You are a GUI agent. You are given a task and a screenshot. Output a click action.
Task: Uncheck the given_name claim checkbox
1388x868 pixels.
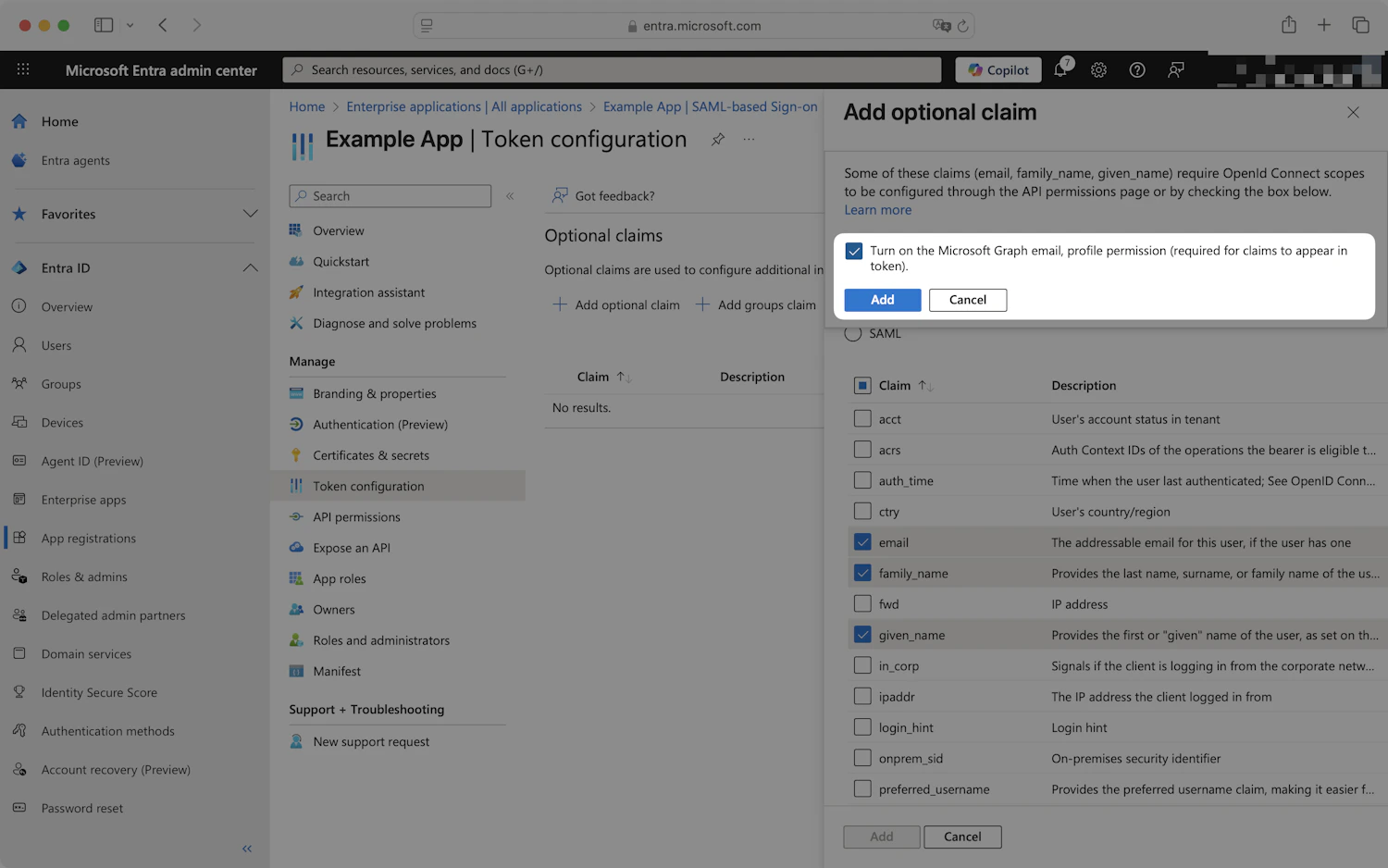pos(862,635)
